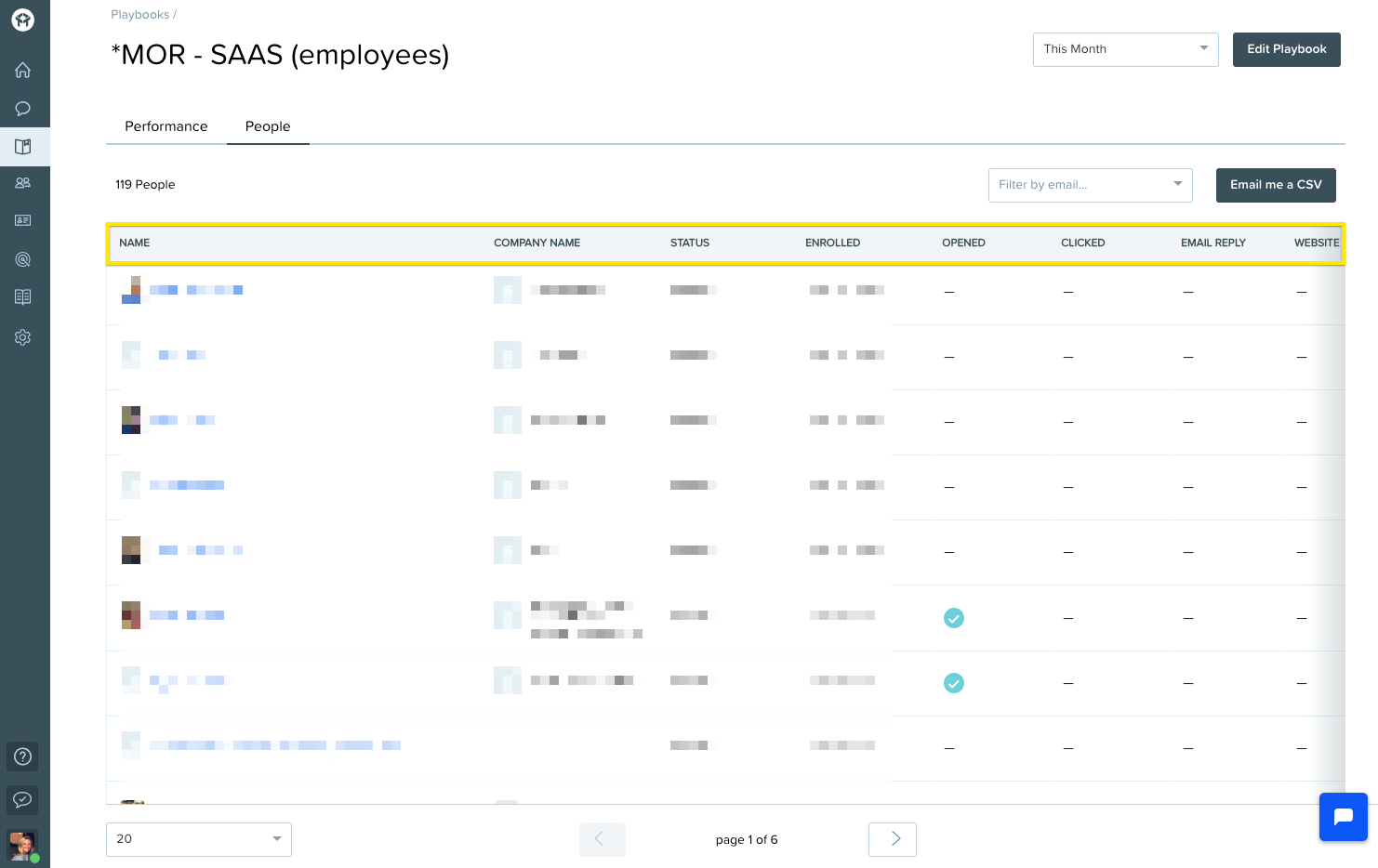Image resolution: width=1378 pixels, height=868 pixels.
Task: Click the ENROLLED column header
Action: 833,243
